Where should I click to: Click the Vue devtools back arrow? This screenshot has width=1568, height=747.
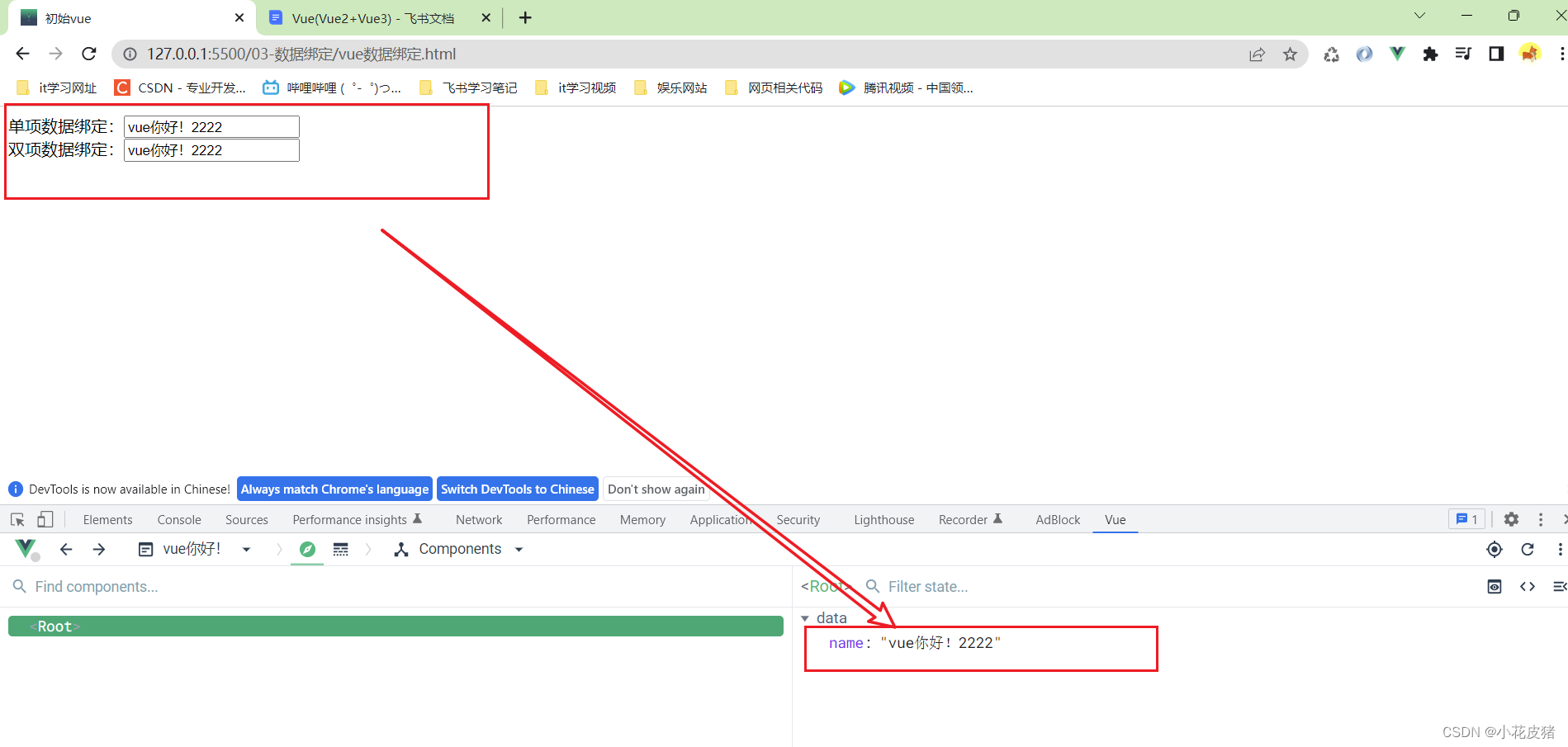(66, 549)
